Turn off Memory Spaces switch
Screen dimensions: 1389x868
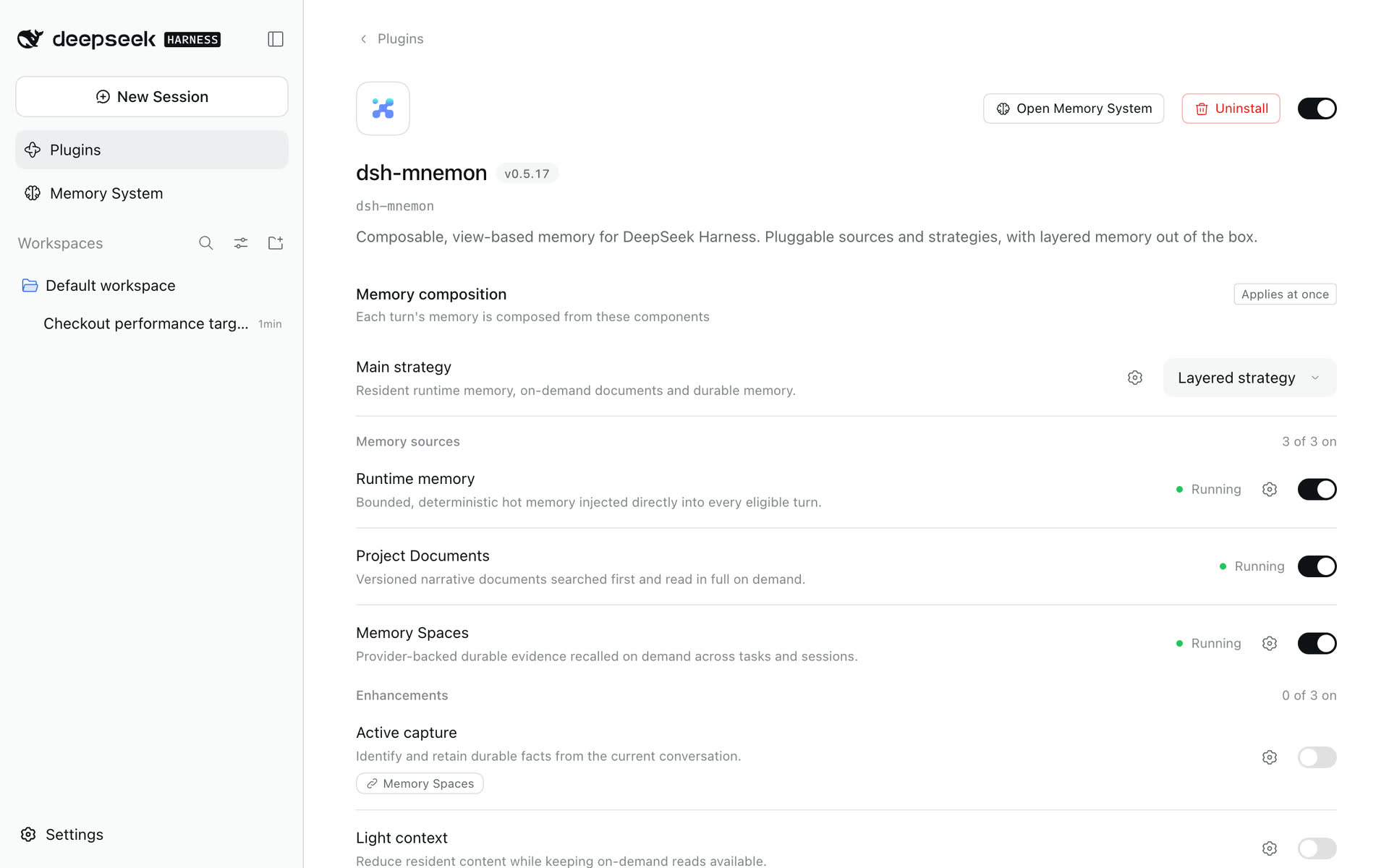pyautogui.click(x=1317, y=644)
